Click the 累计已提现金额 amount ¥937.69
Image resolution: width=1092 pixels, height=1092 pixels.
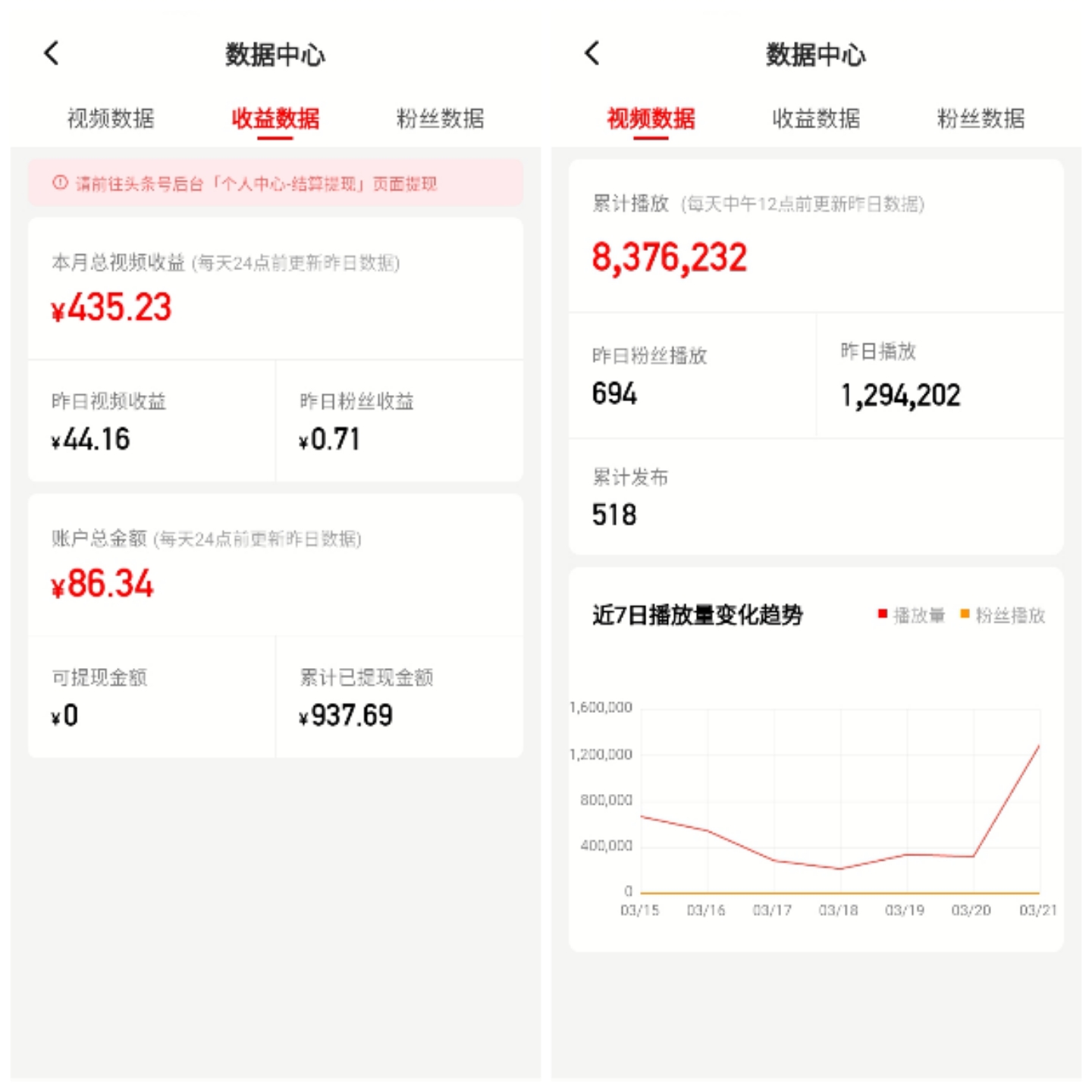pyautogui.click(x=345, y=714)
